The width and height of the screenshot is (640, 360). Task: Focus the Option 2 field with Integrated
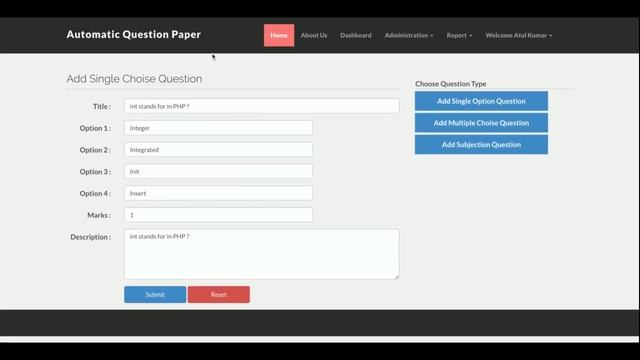click(218, 150)
